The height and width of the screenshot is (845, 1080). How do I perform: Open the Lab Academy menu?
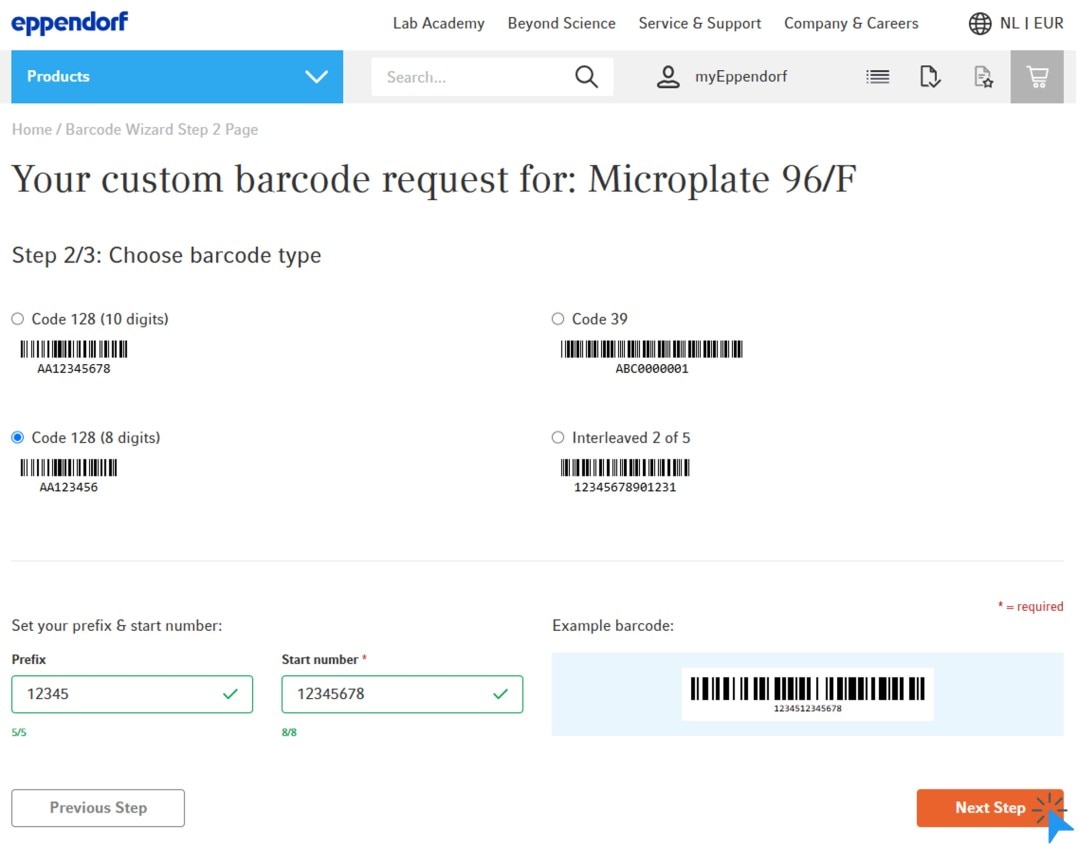[438, 24]
